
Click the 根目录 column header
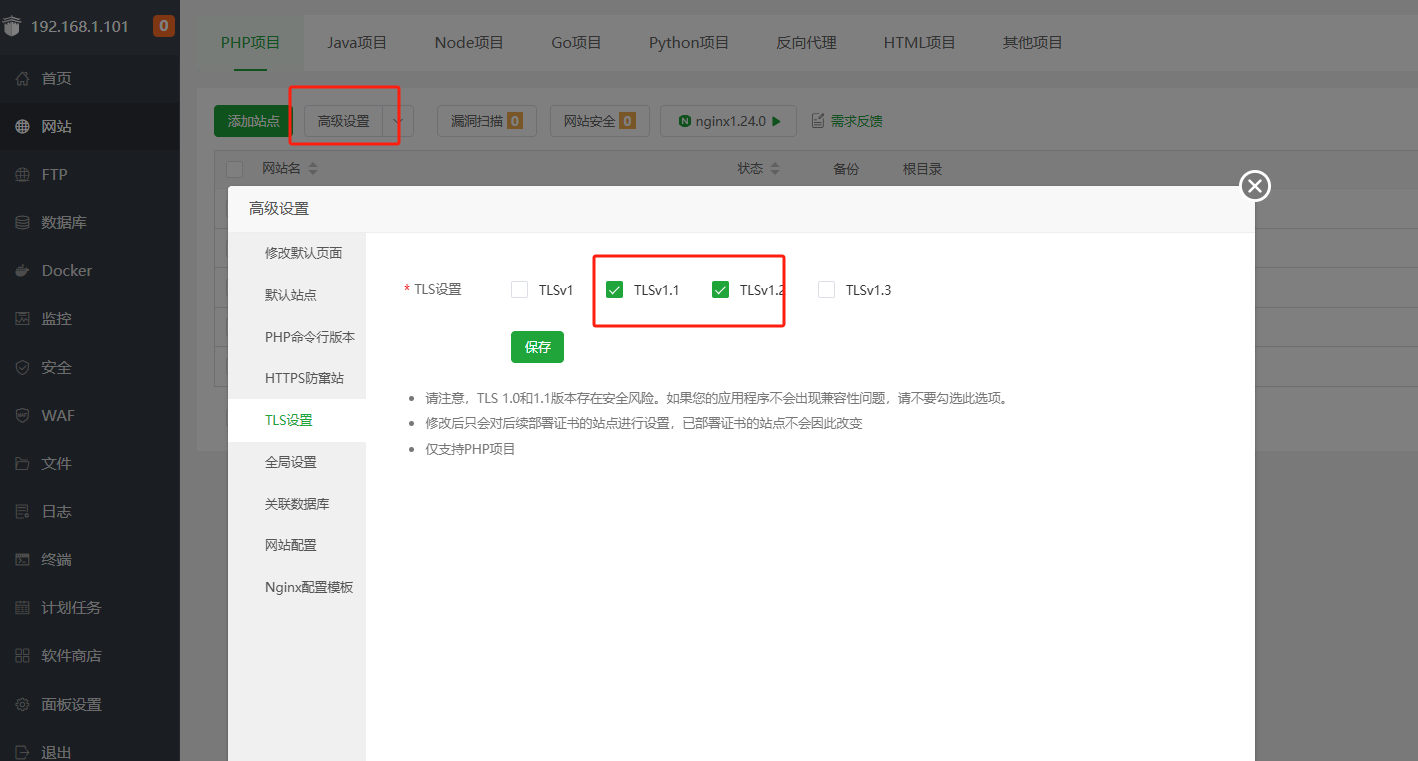point(923,169)
